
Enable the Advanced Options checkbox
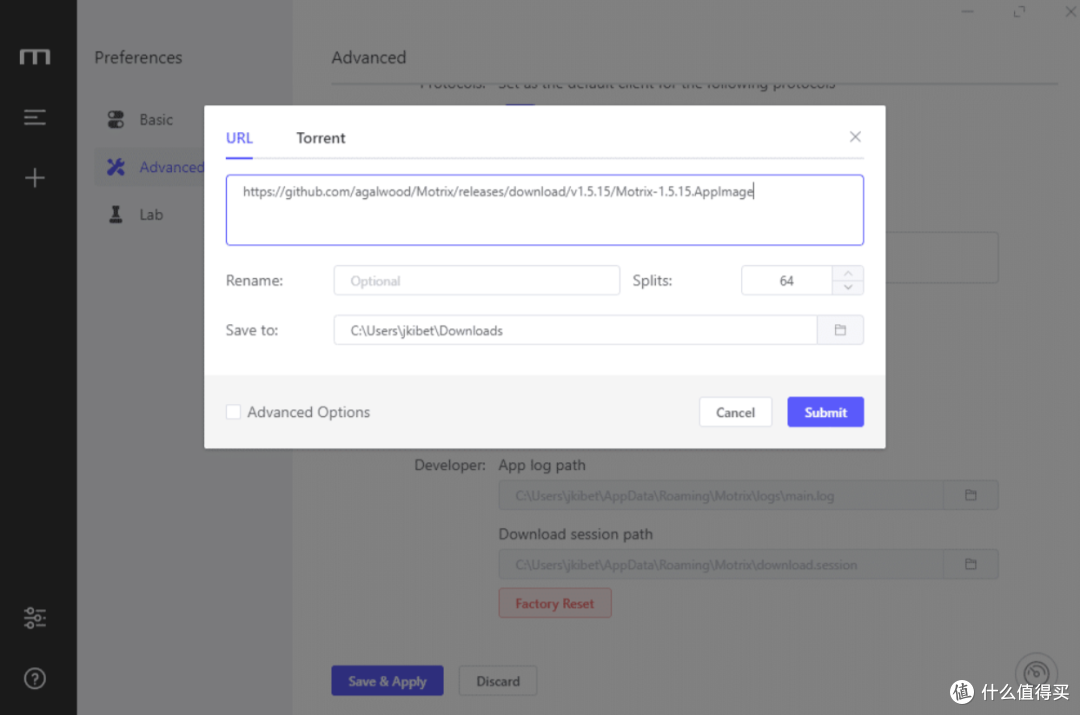pyautogui.click(x=233, y=412)
